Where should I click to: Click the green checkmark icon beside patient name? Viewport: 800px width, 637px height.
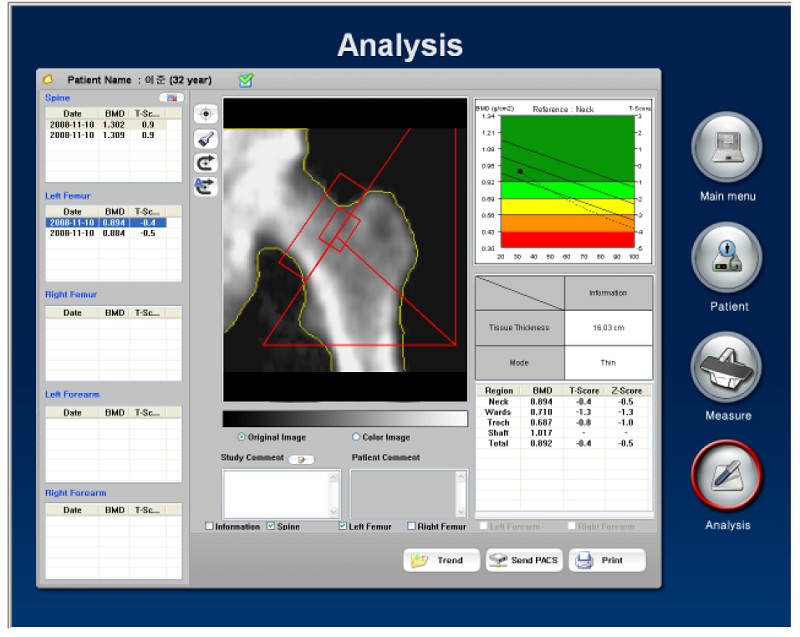coord(245,79)
